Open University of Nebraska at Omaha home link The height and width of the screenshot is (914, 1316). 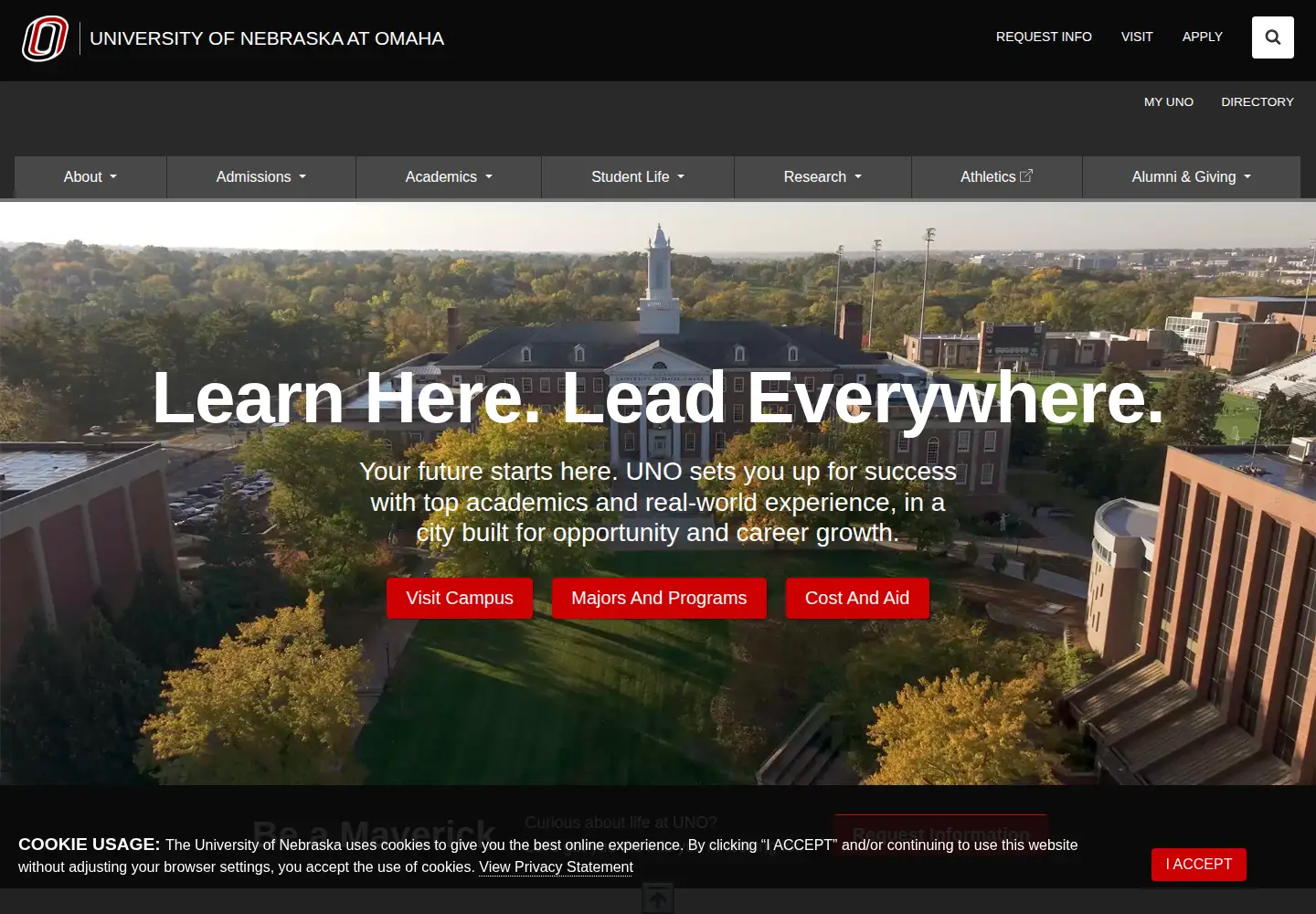click(267, 38)
